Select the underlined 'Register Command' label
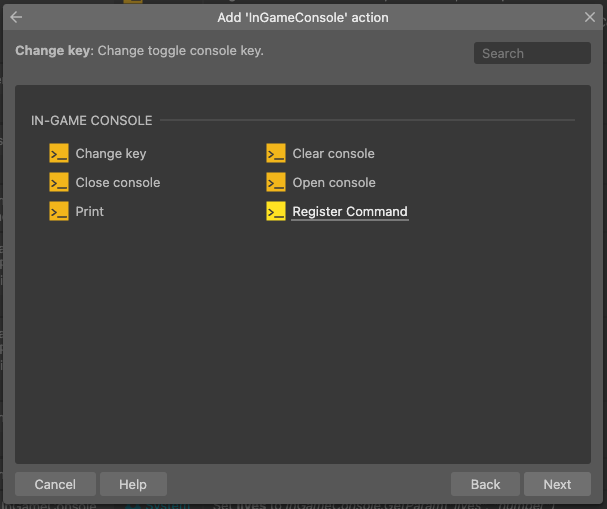Viewport: 607px width, 509px height. point(350,212)
